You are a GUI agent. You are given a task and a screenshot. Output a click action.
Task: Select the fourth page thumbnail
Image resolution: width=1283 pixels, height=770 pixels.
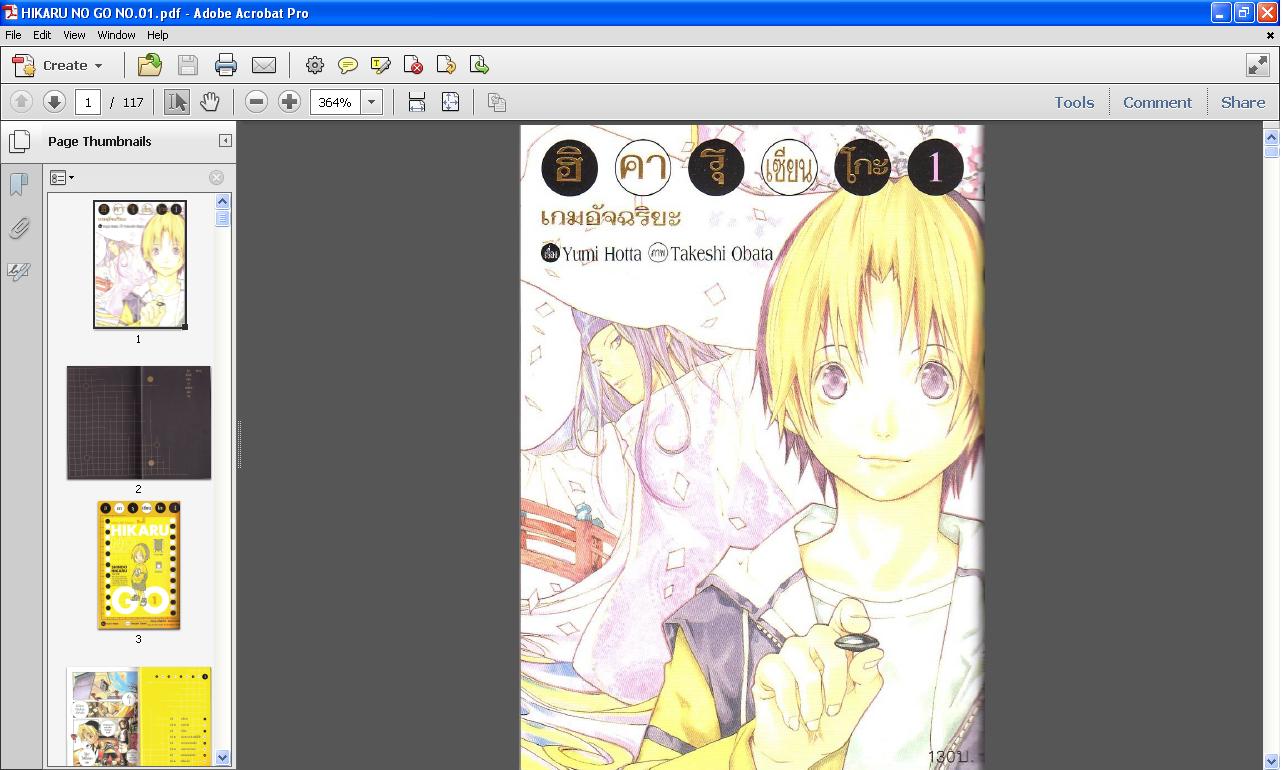(x=139, y=716)
